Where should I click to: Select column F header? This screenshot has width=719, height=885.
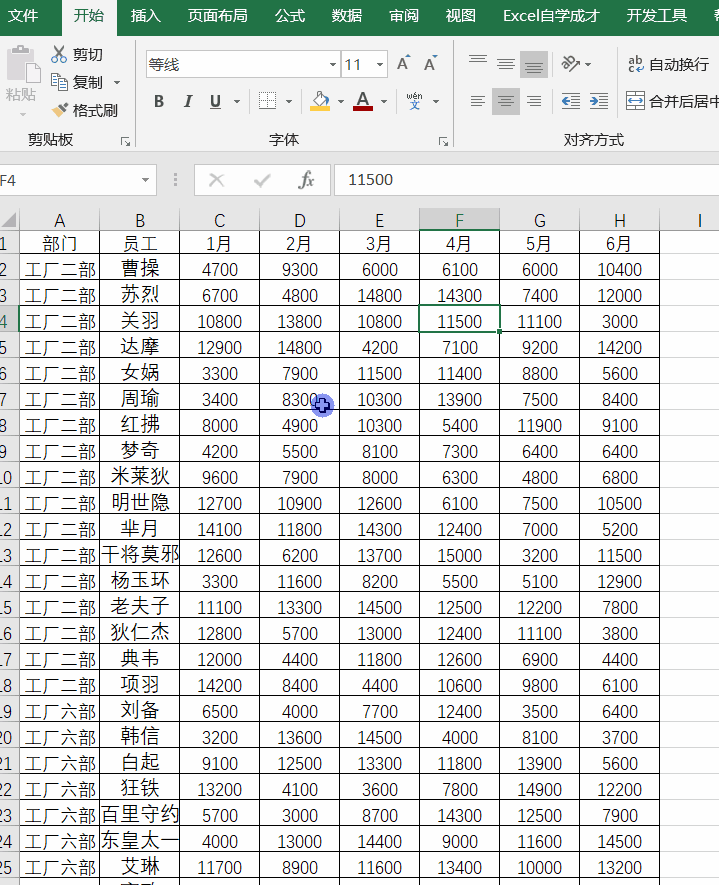point(459,220)
